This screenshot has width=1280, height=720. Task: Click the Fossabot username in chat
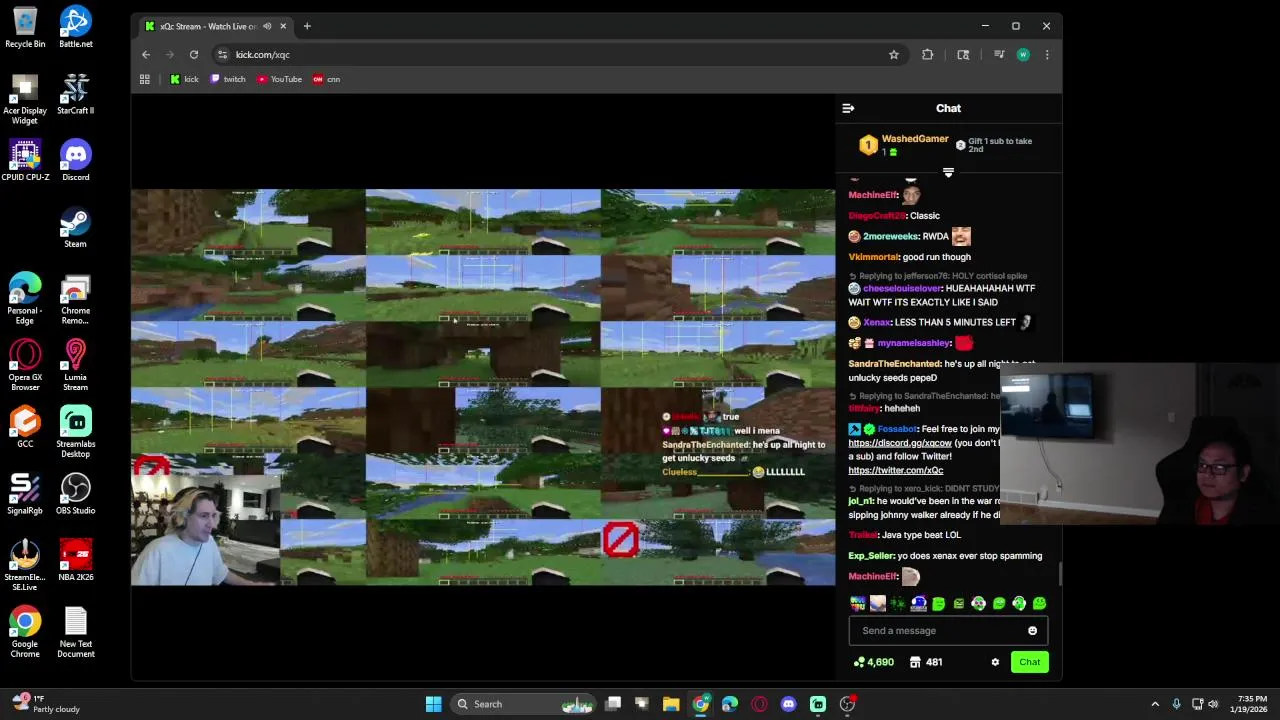coord(896,429)
